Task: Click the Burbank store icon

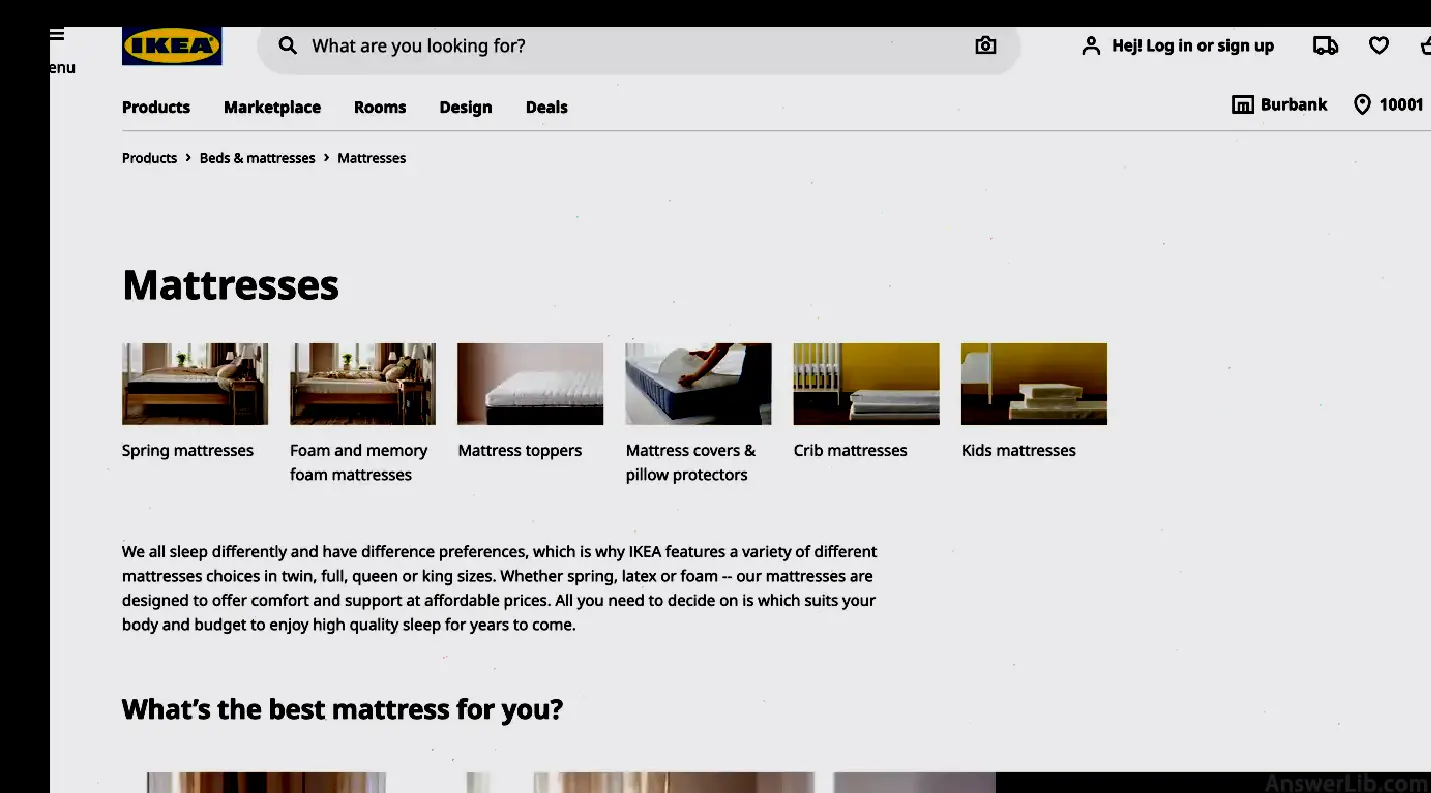Action: 1242,105
